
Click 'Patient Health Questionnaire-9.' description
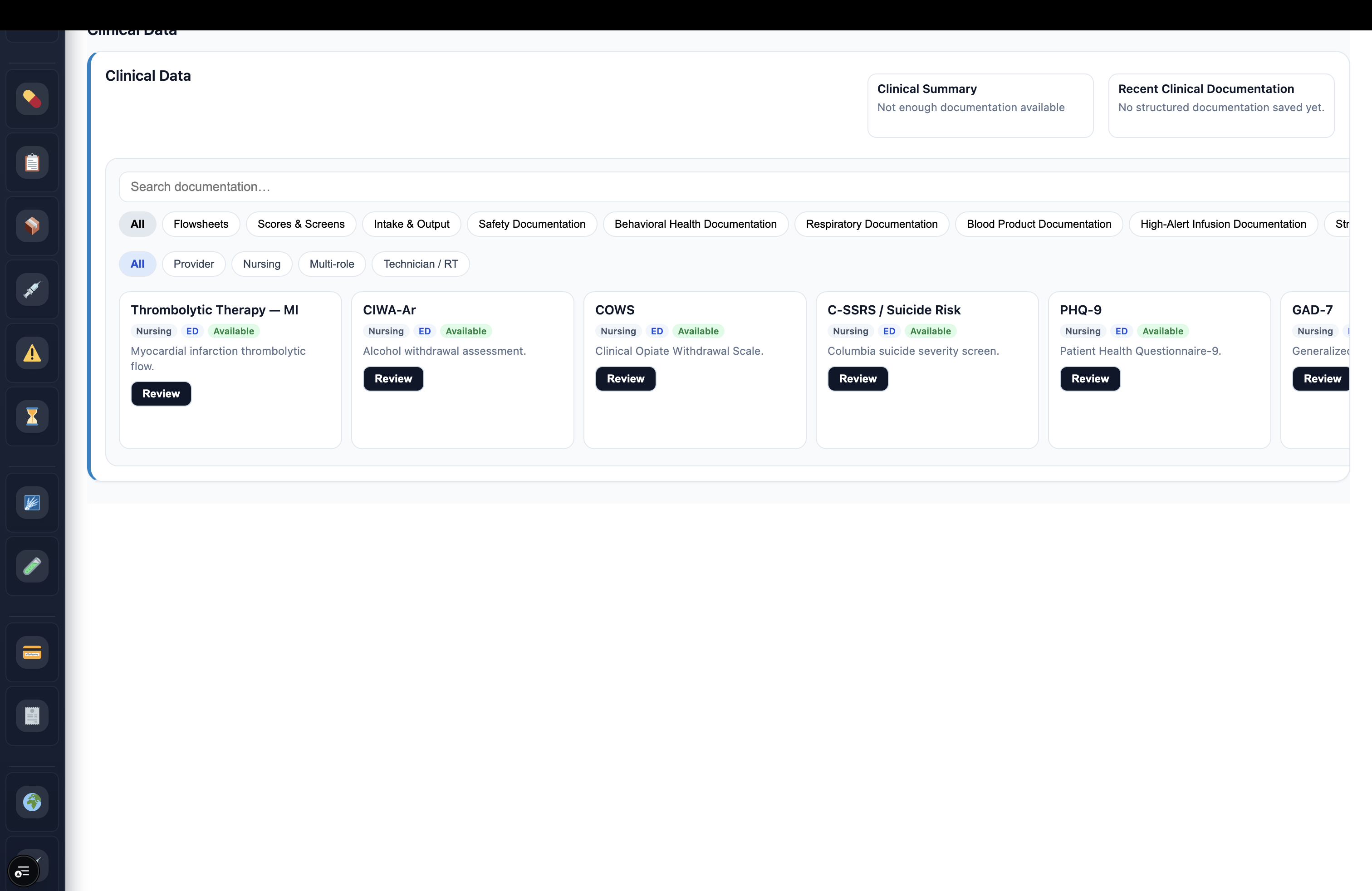[x=1140, y=351]
